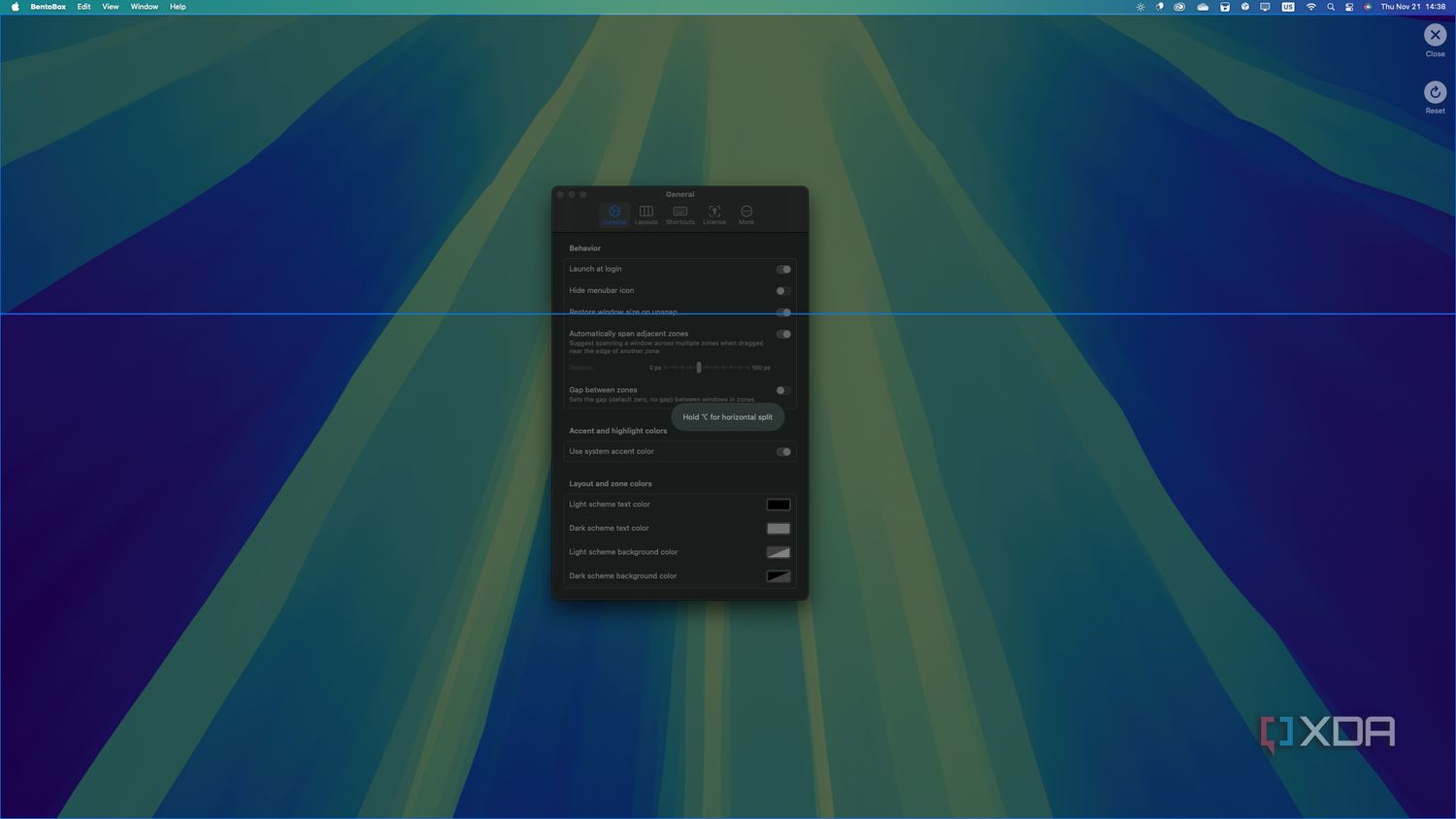Open the Layouts tab
The image size is (1456, 819).
pyautogui.click(x=646, y=214)
